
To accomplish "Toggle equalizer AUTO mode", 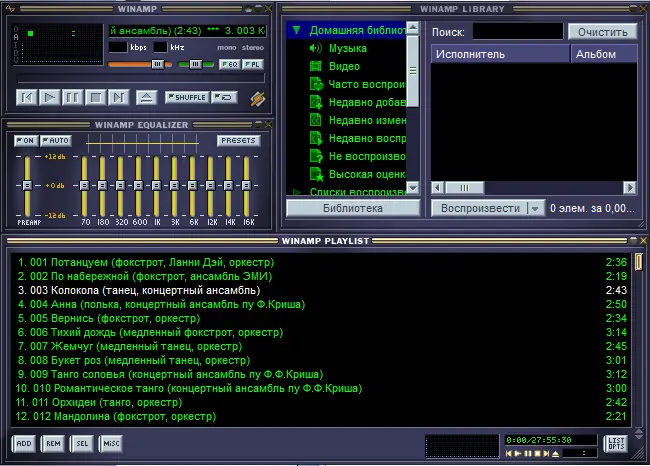I will 56,141.
